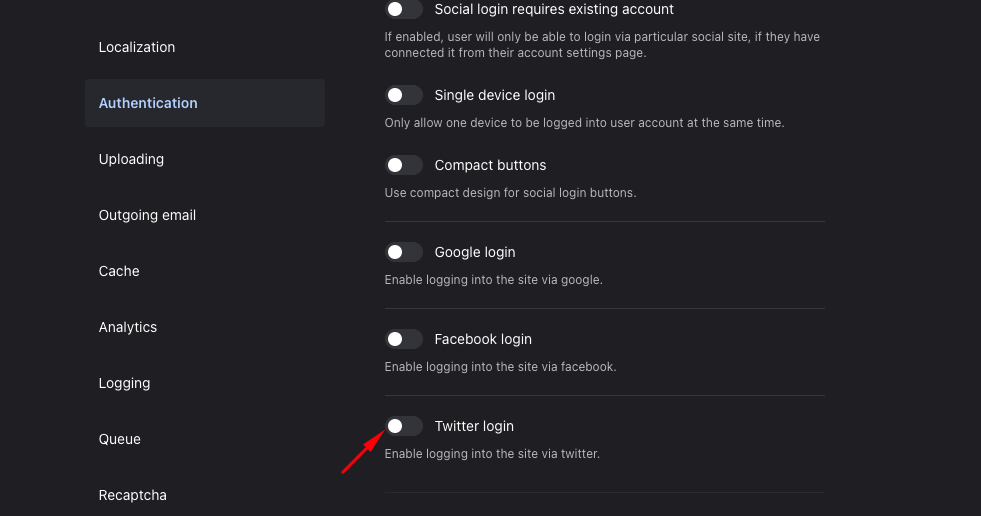Click the 'Google login' label text
This screenshot has width=981, height=516.
tap(475, 252)
